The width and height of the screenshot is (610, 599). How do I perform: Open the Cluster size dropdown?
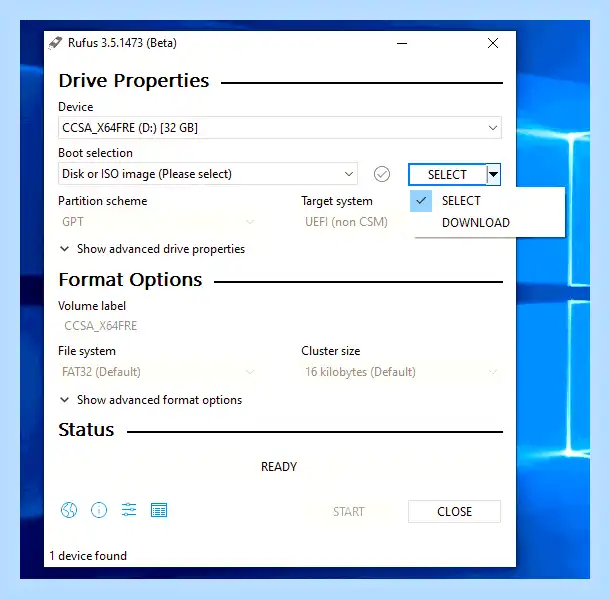pyautogui.click(x=401, y=372)
